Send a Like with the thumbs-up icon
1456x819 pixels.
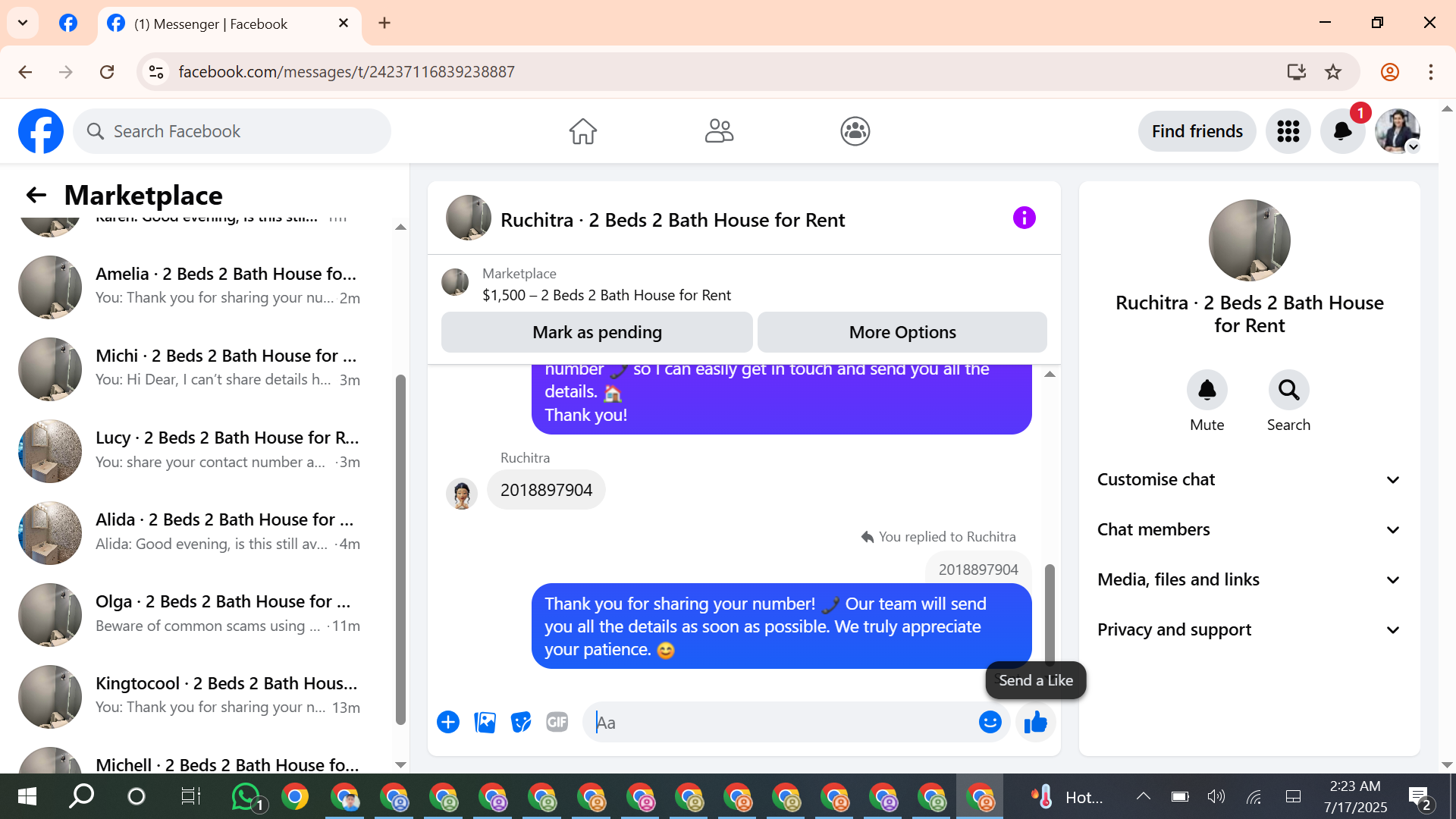click(x=1035, y=722)
